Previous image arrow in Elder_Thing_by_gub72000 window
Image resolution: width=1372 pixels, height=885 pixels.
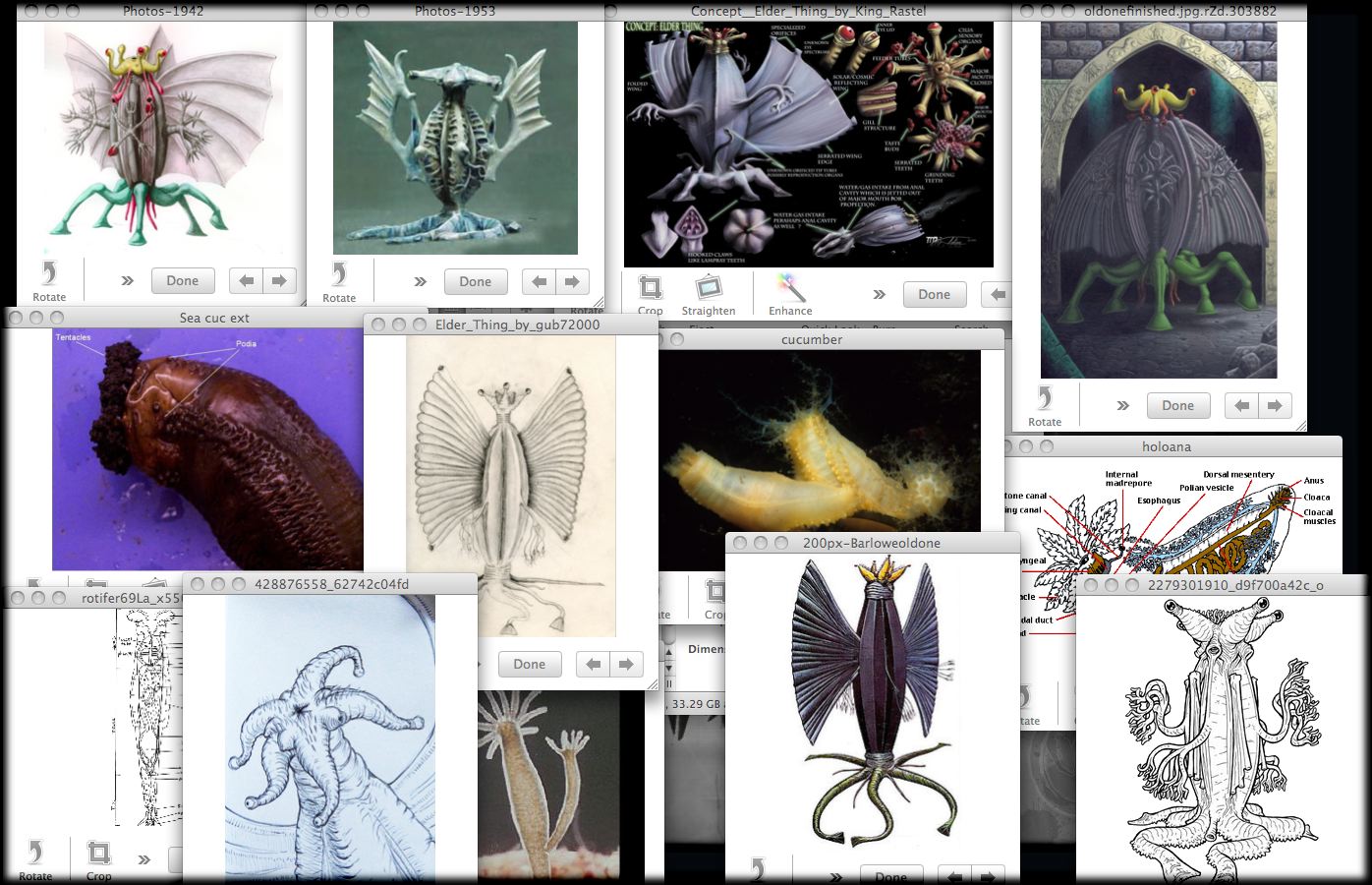593,664
